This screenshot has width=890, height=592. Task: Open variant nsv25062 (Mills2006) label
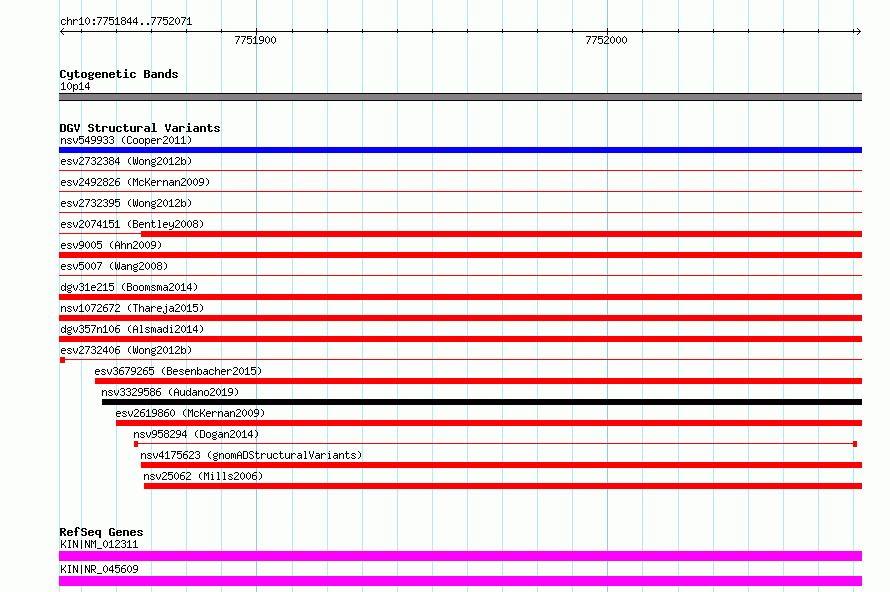click(203, 476)
